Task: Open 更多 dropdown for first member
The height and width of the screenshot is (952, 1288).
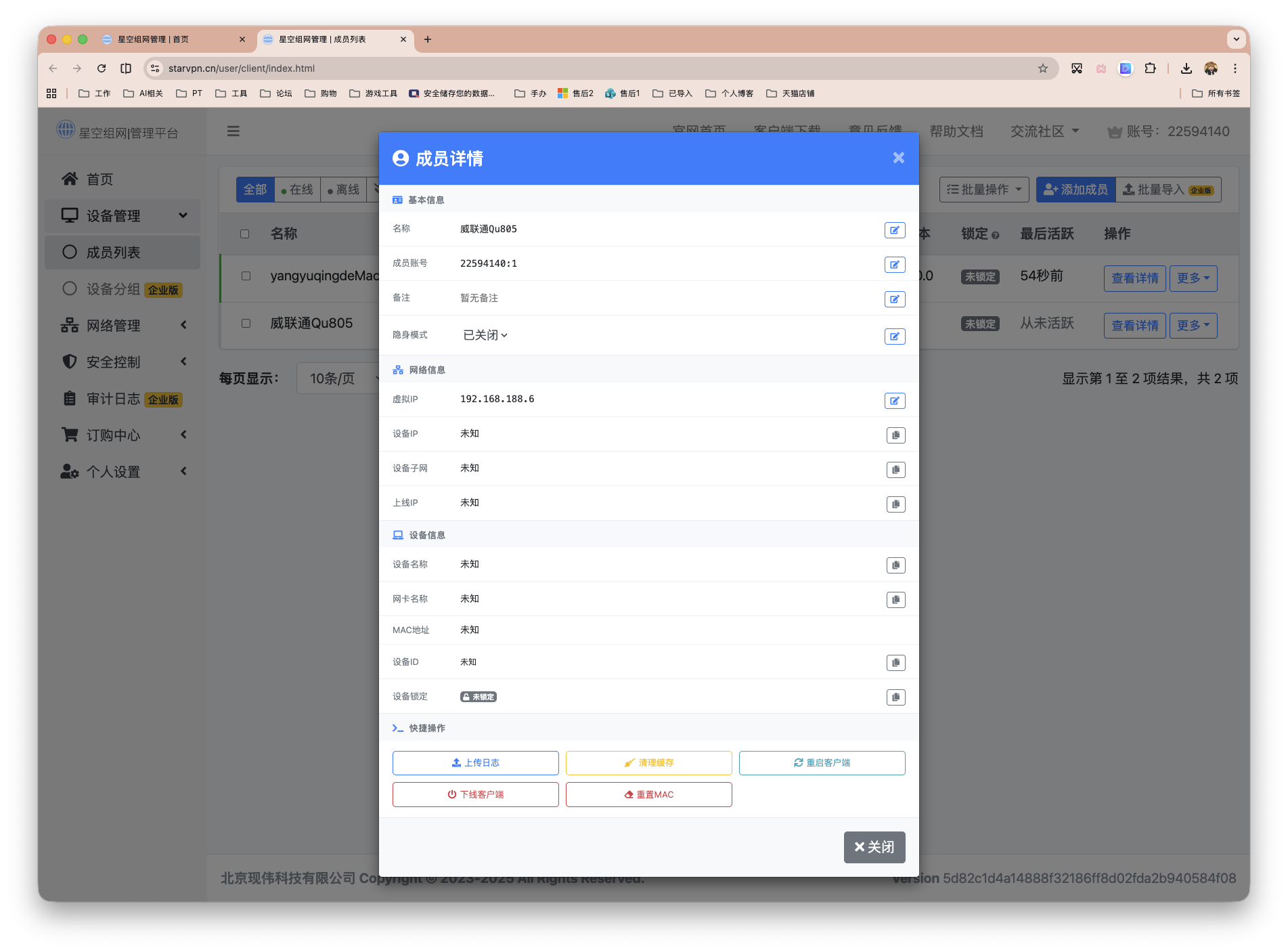Action: click(1193, 278)
